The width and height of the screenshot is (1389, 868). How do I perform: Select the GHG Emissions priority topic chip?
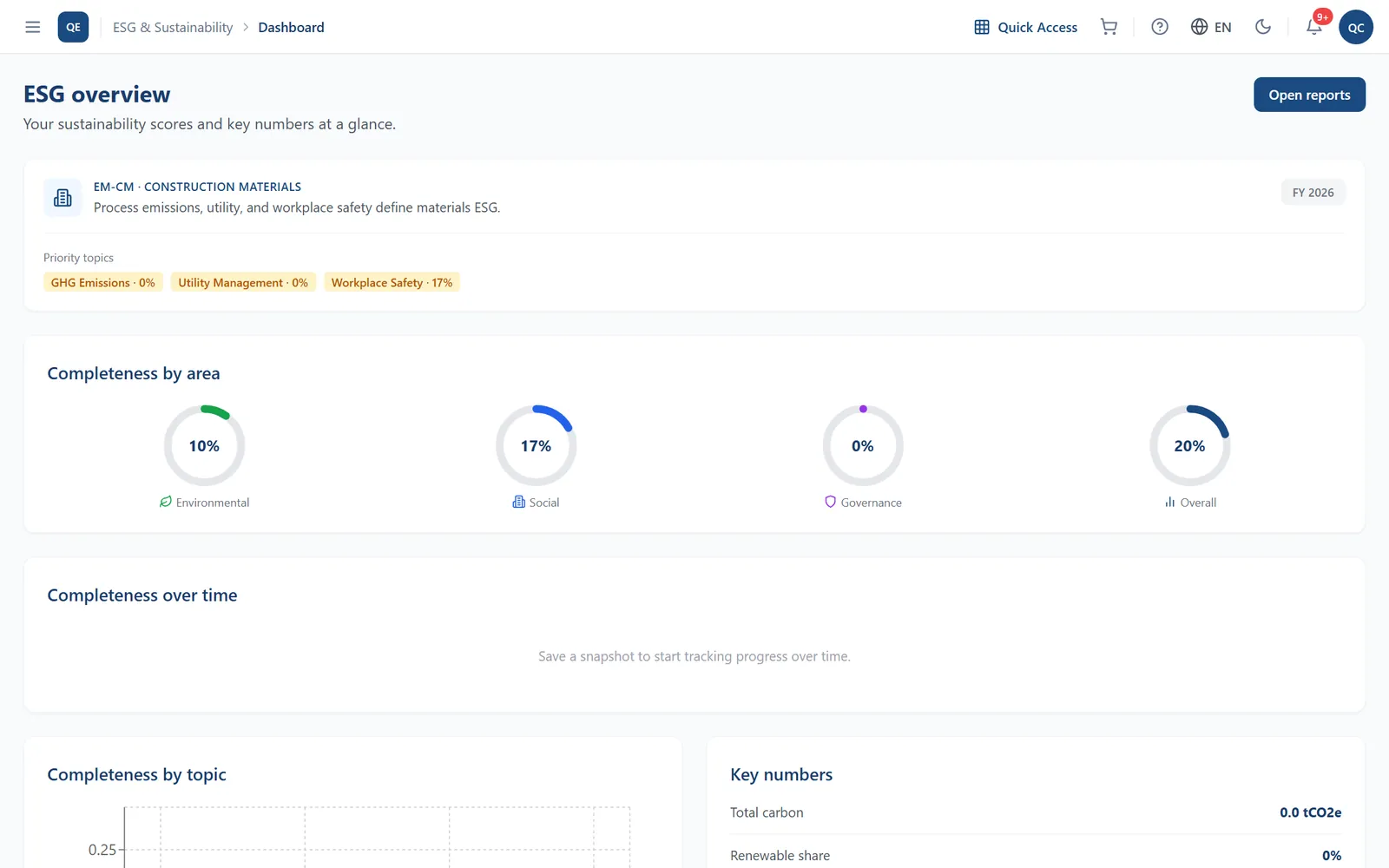pos(103,282)
